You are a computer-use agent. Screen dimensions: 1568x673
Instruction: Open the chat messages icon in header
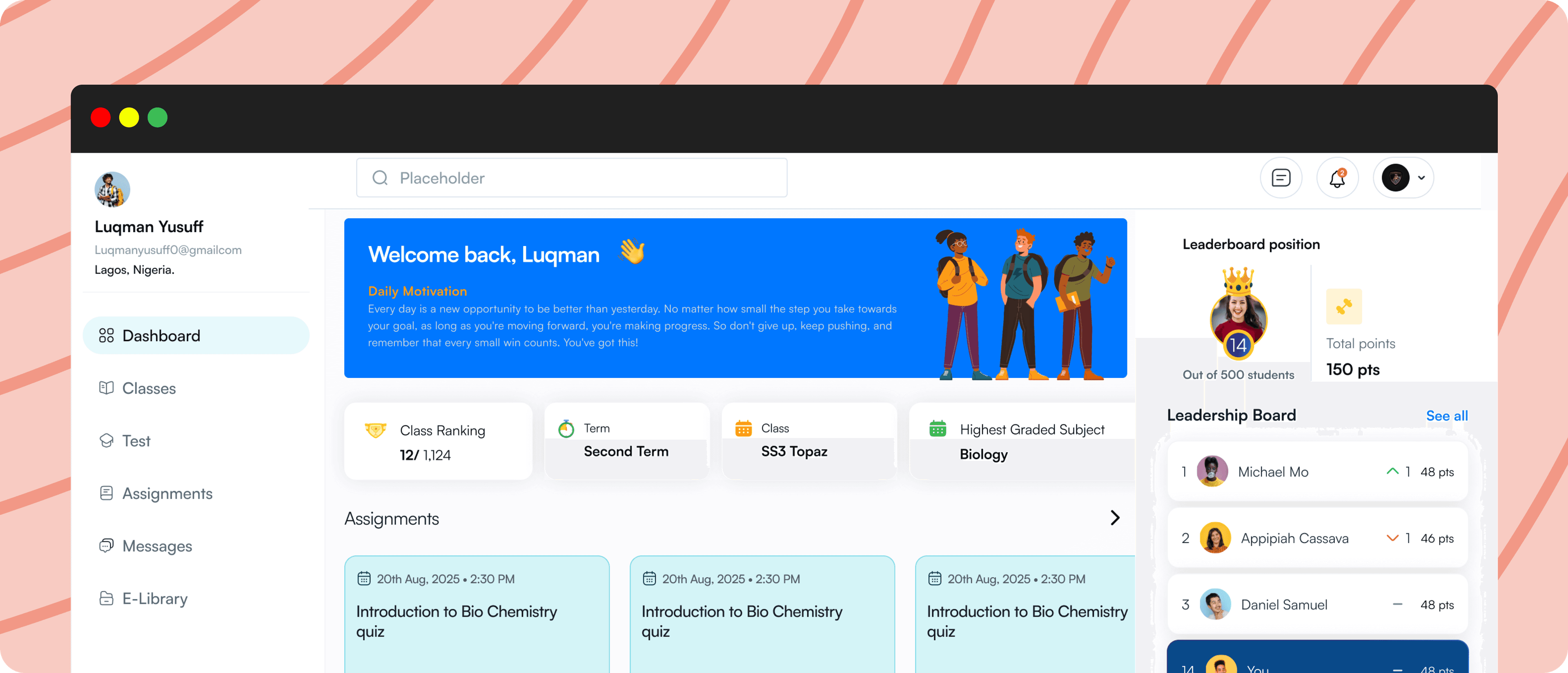[x=1281, y=178]
